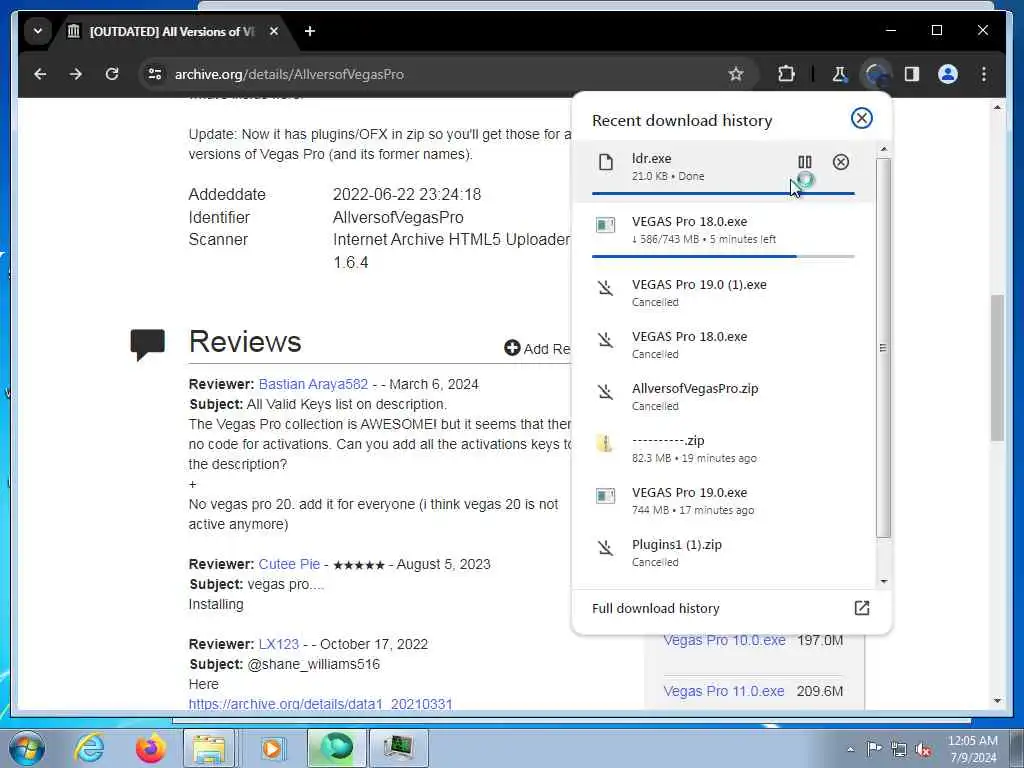Click the download list scrollbar up arrow
Image resolution: width=1024 pixels, height=768 pixels.
click(x=884, y=150)
